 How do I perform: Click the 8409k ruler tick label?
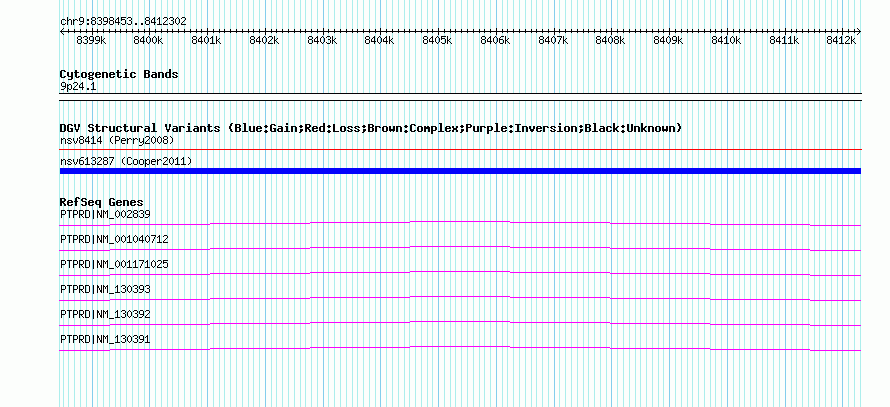coord(668,40)
